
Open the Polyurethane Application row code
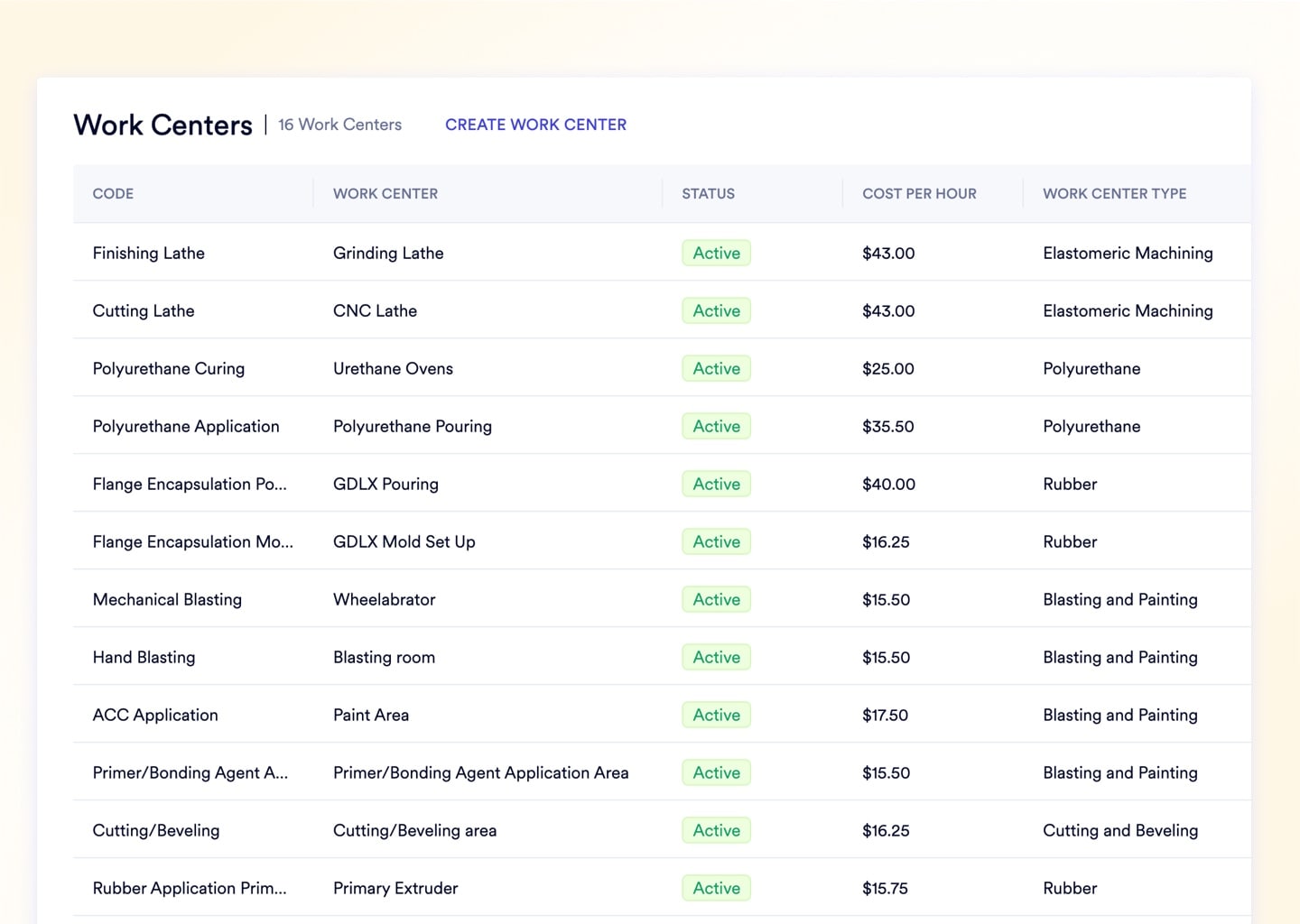(x=186, y=426)
